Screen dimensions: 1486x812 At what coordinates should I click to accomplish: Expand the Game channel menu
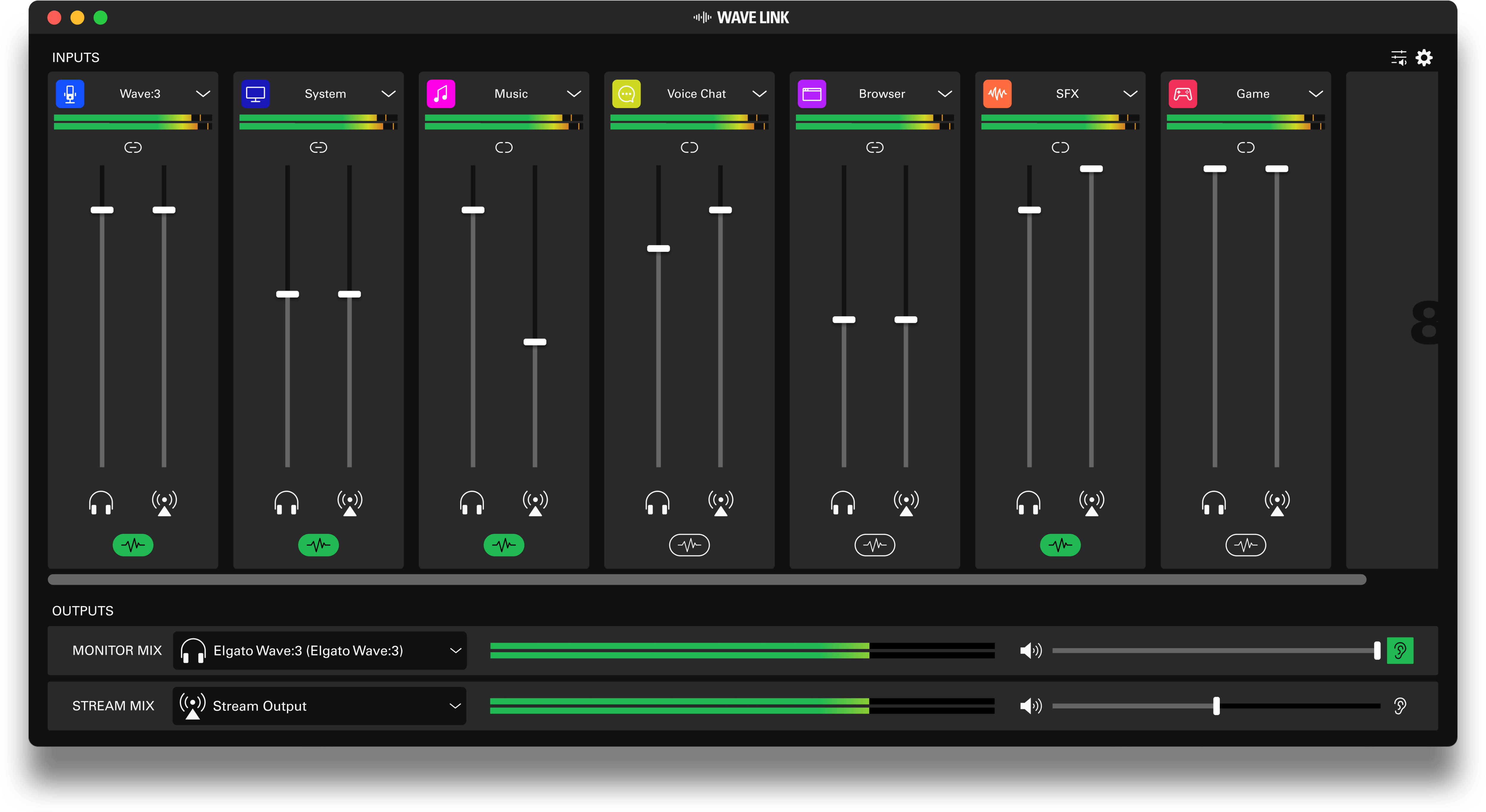[x=1316, y=93]
